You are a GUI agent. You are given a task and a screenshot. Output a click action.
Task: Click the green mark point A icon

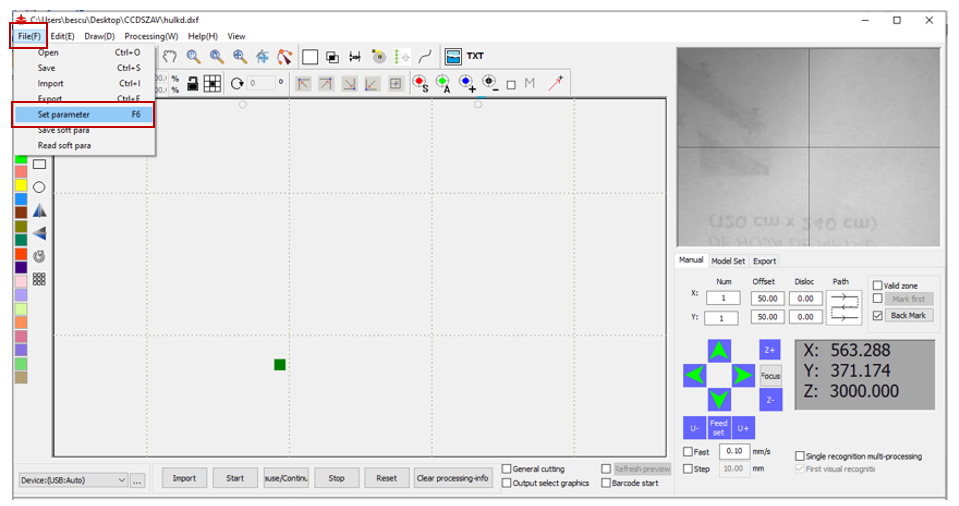click(443, 83)
